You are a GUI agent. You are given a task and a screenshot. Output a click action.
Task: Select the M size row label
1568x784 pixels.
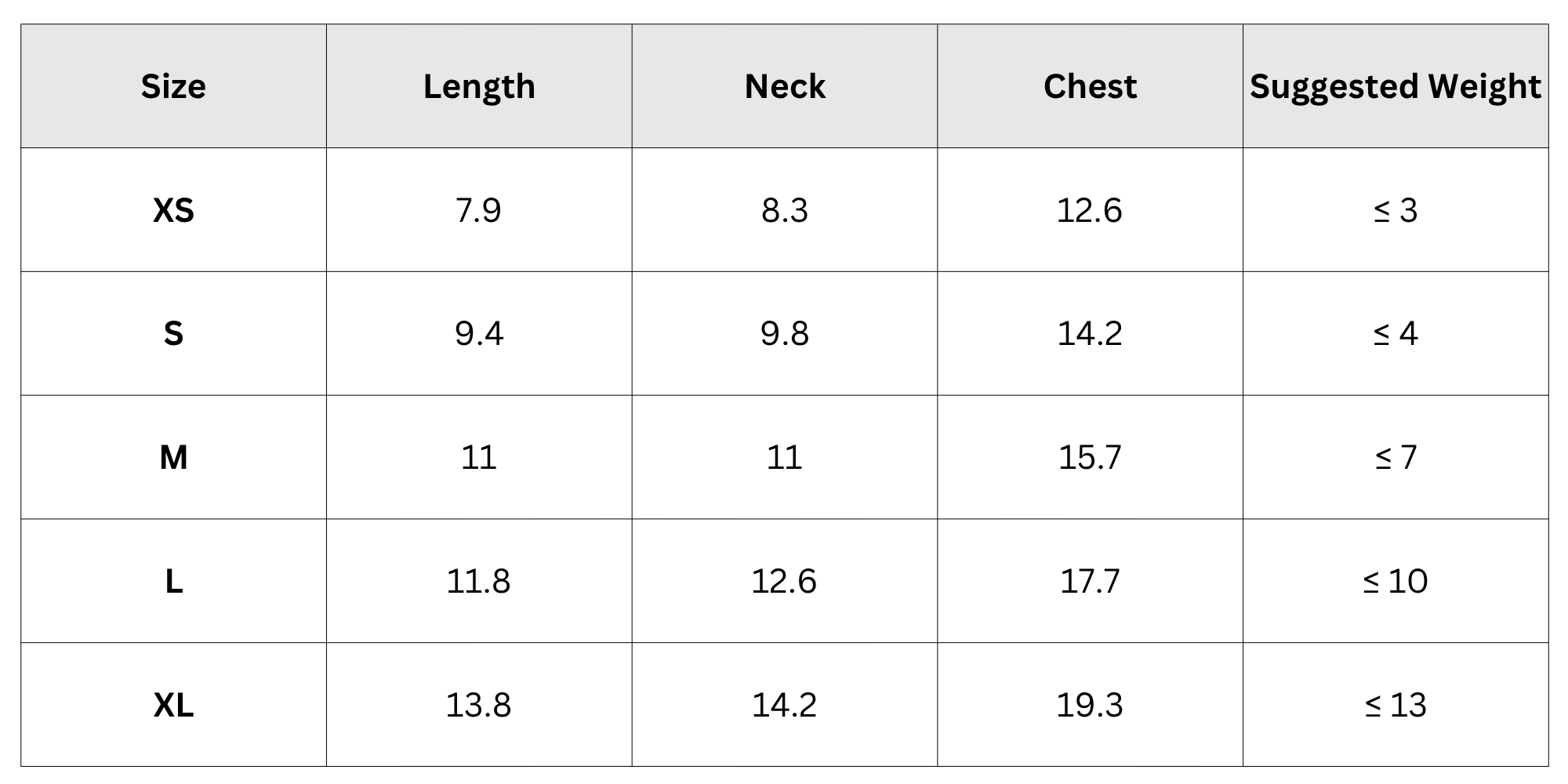(173, 457)
